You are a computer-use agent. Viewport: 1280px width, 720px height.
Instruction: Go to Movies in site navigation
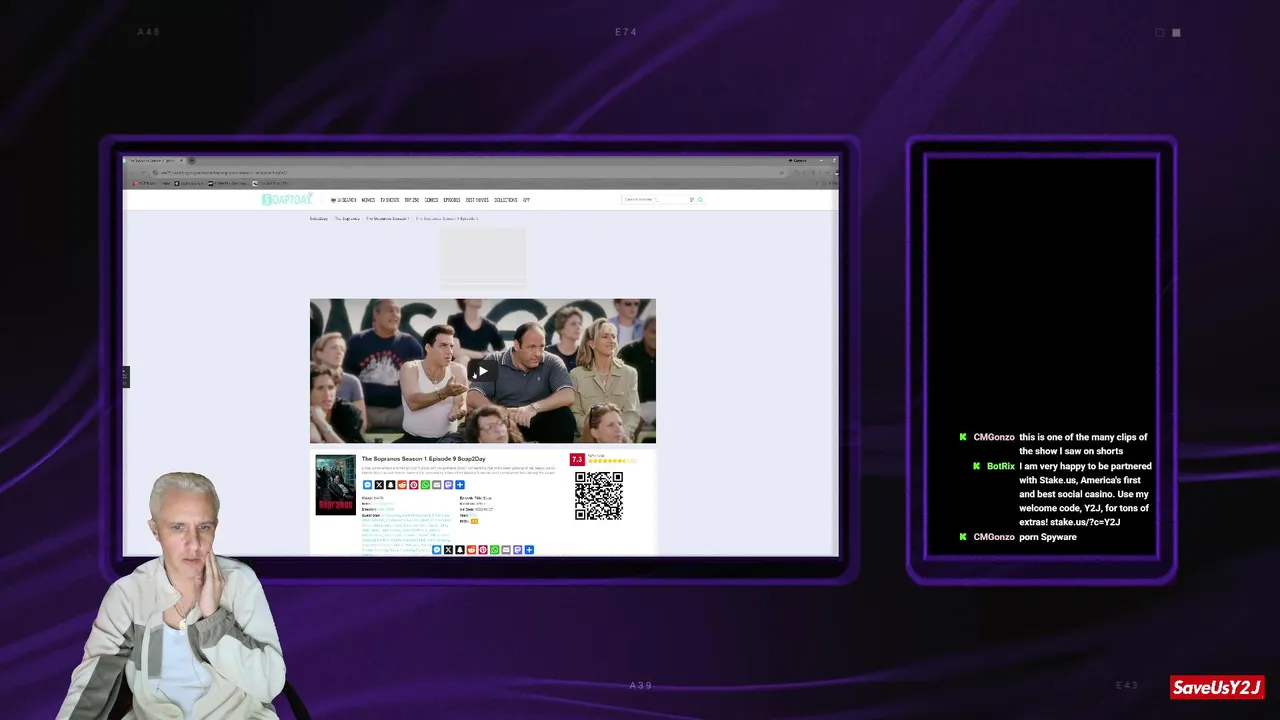coord(368,200)
